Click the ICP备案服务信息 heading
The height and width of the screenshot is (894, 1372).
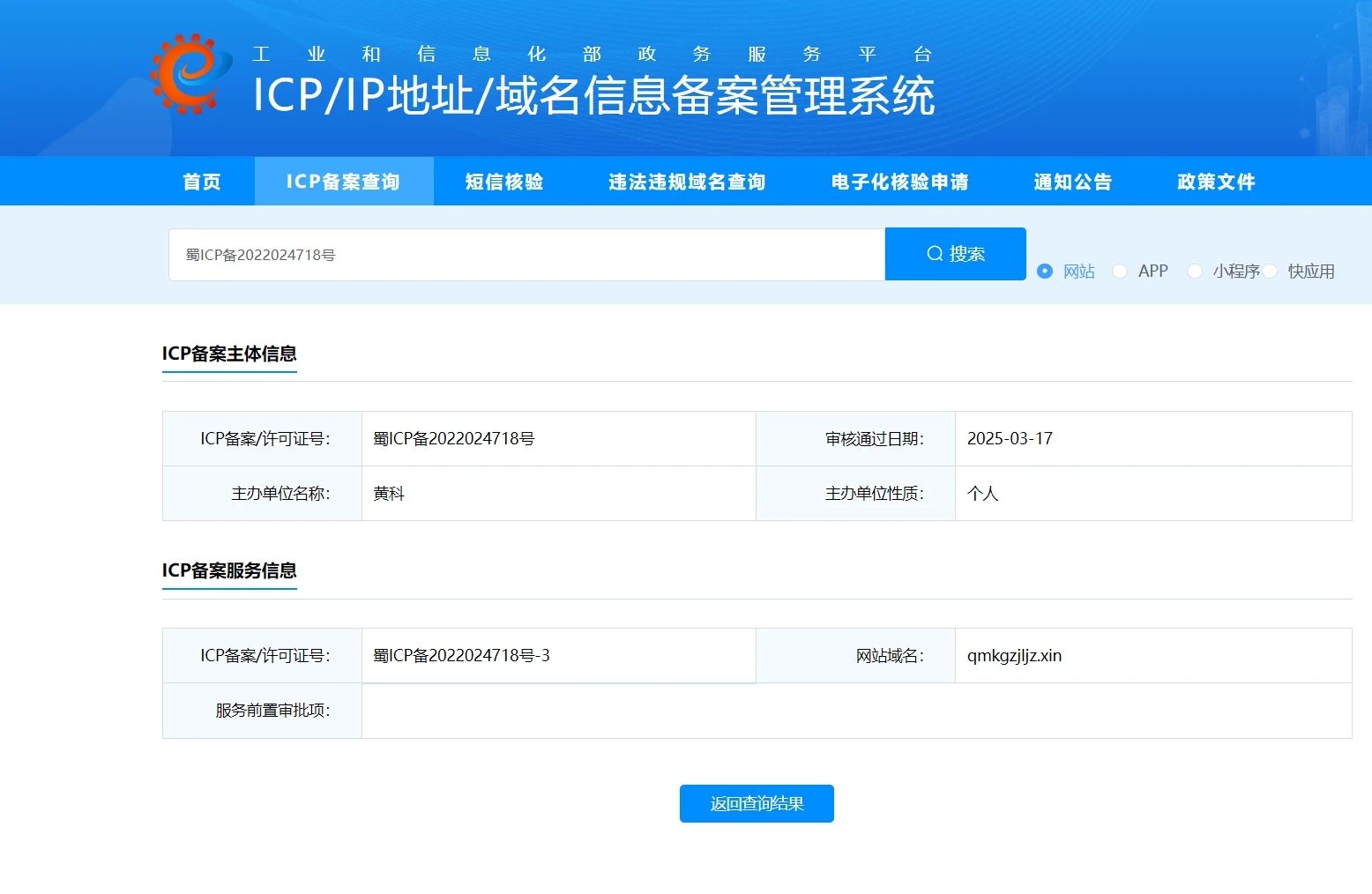tap(229, 570)
